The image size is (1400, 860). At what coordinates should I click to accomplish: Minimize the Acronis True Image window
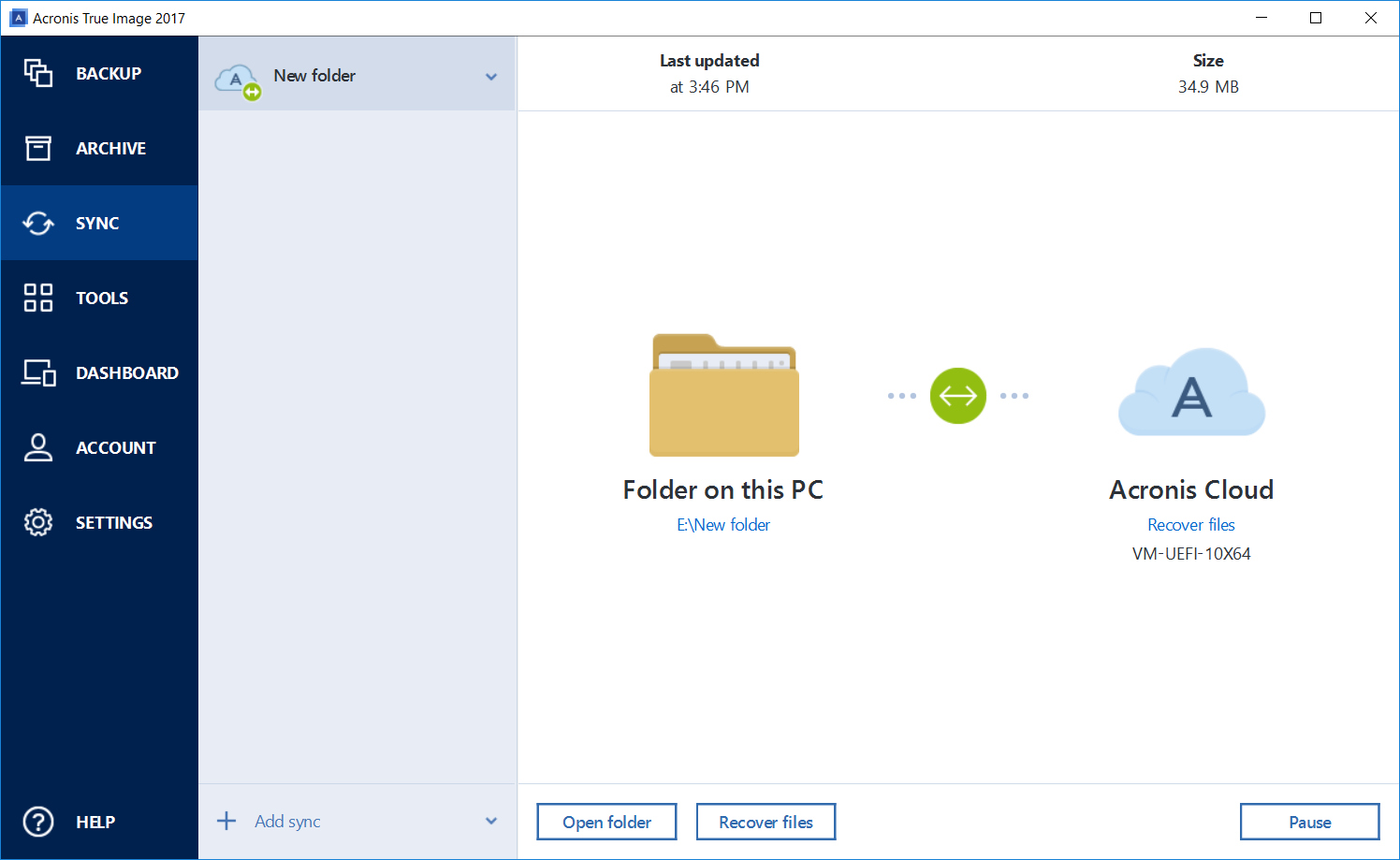(1261, 18)
